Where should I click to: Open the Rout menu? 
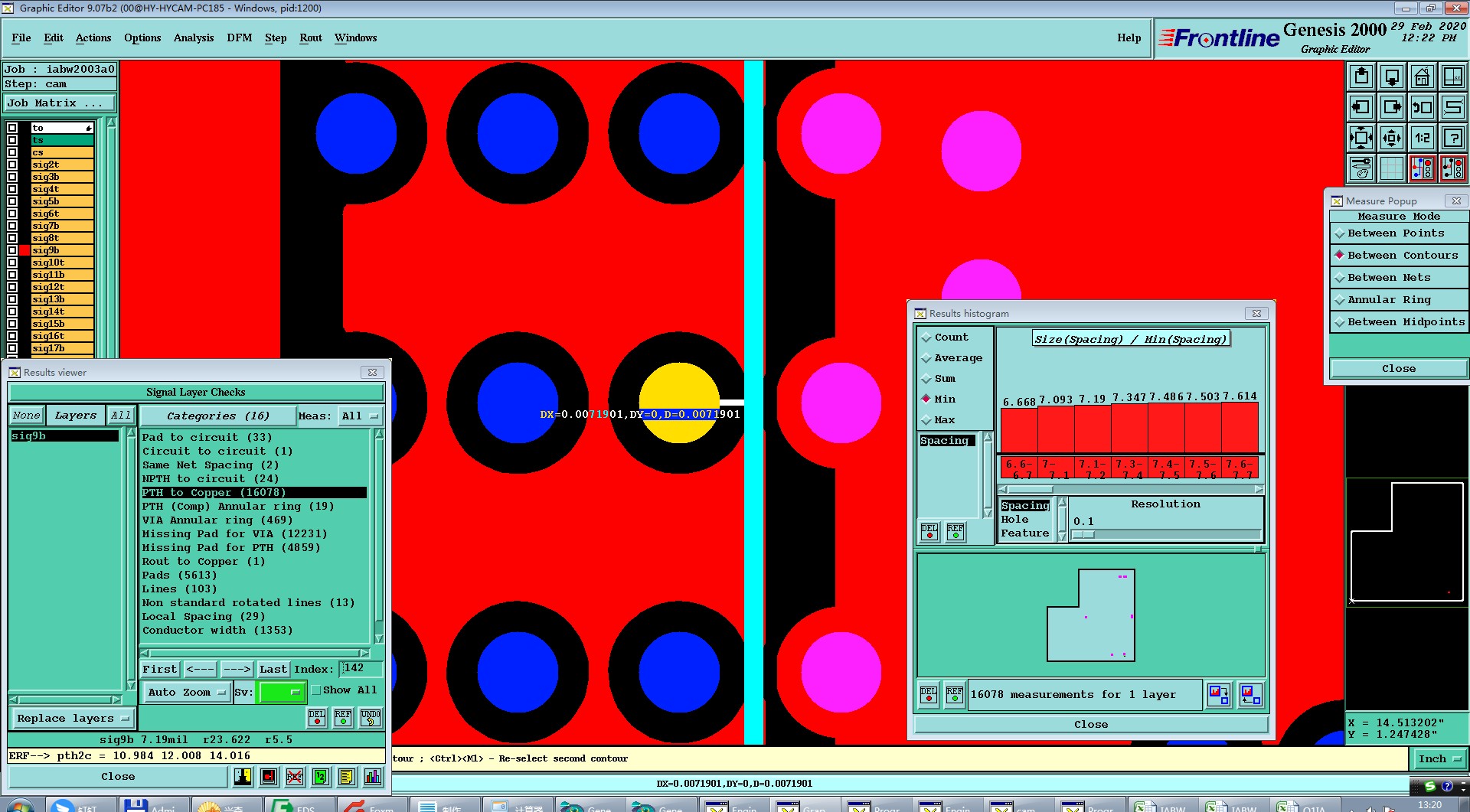click(x=311, y=38)
